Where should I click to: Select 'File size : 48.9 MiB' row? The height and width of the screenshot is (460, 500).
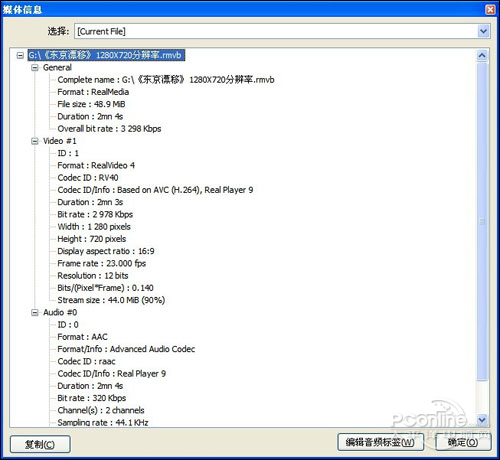(91, 104)
